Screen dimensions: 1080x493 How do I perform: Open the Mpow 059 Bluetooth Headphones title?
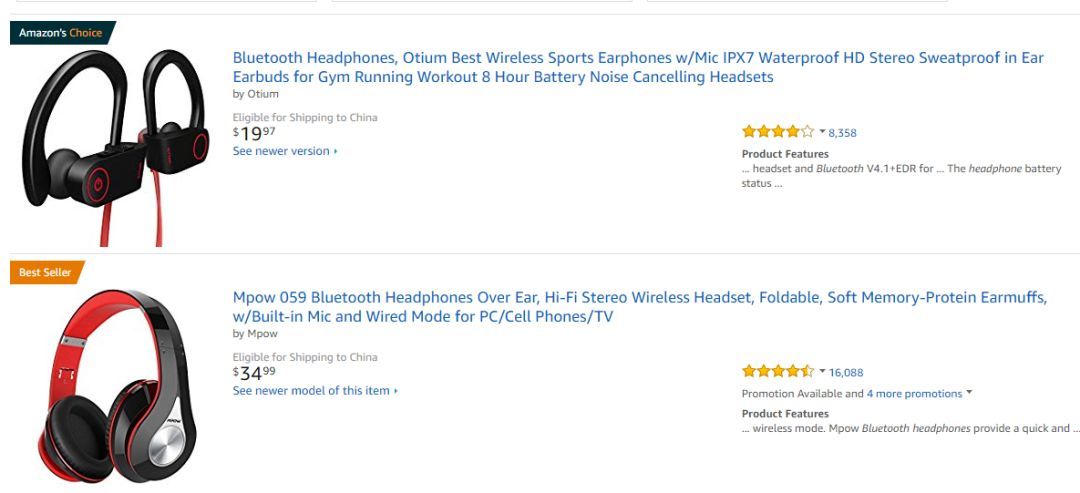click(x=639, y=307)
